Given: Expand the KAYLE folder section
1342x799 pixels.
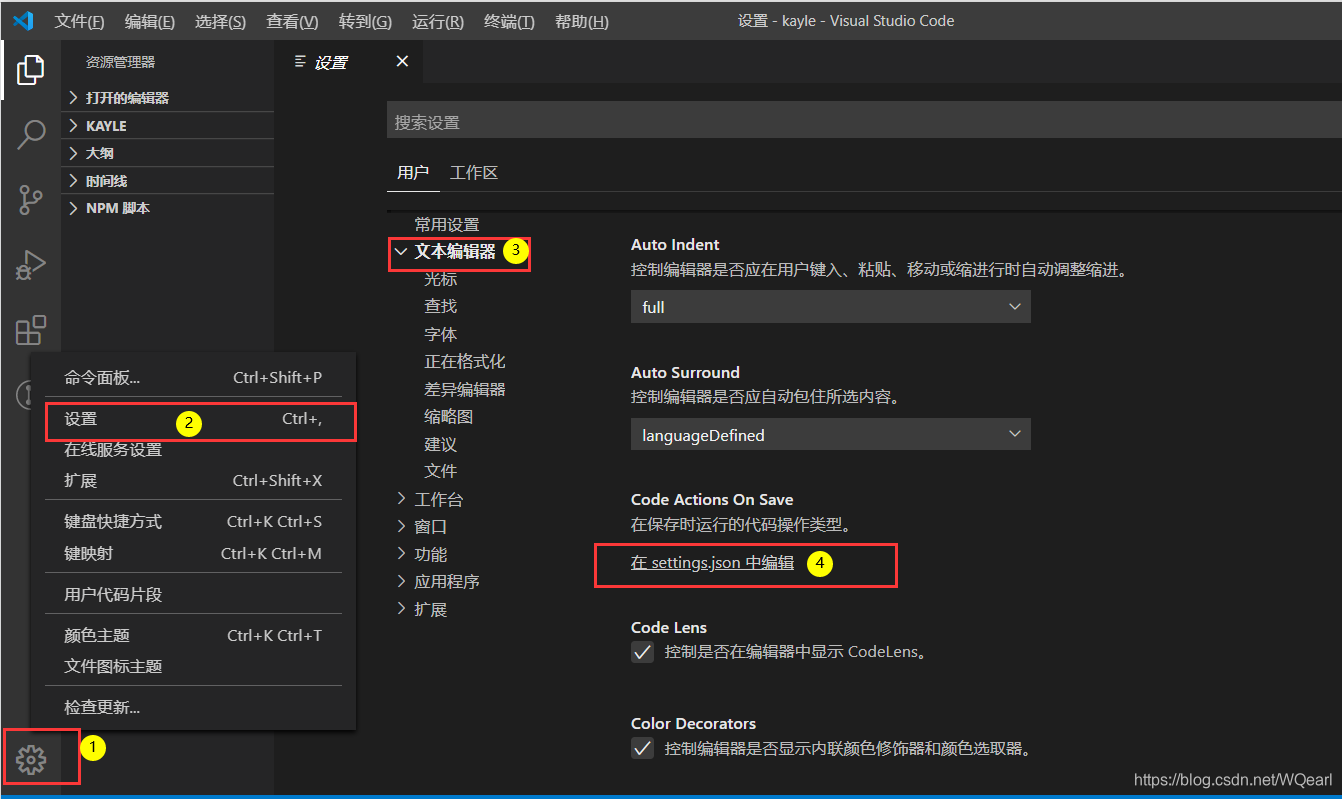Looking at the screenshot, I should (167, 126).
